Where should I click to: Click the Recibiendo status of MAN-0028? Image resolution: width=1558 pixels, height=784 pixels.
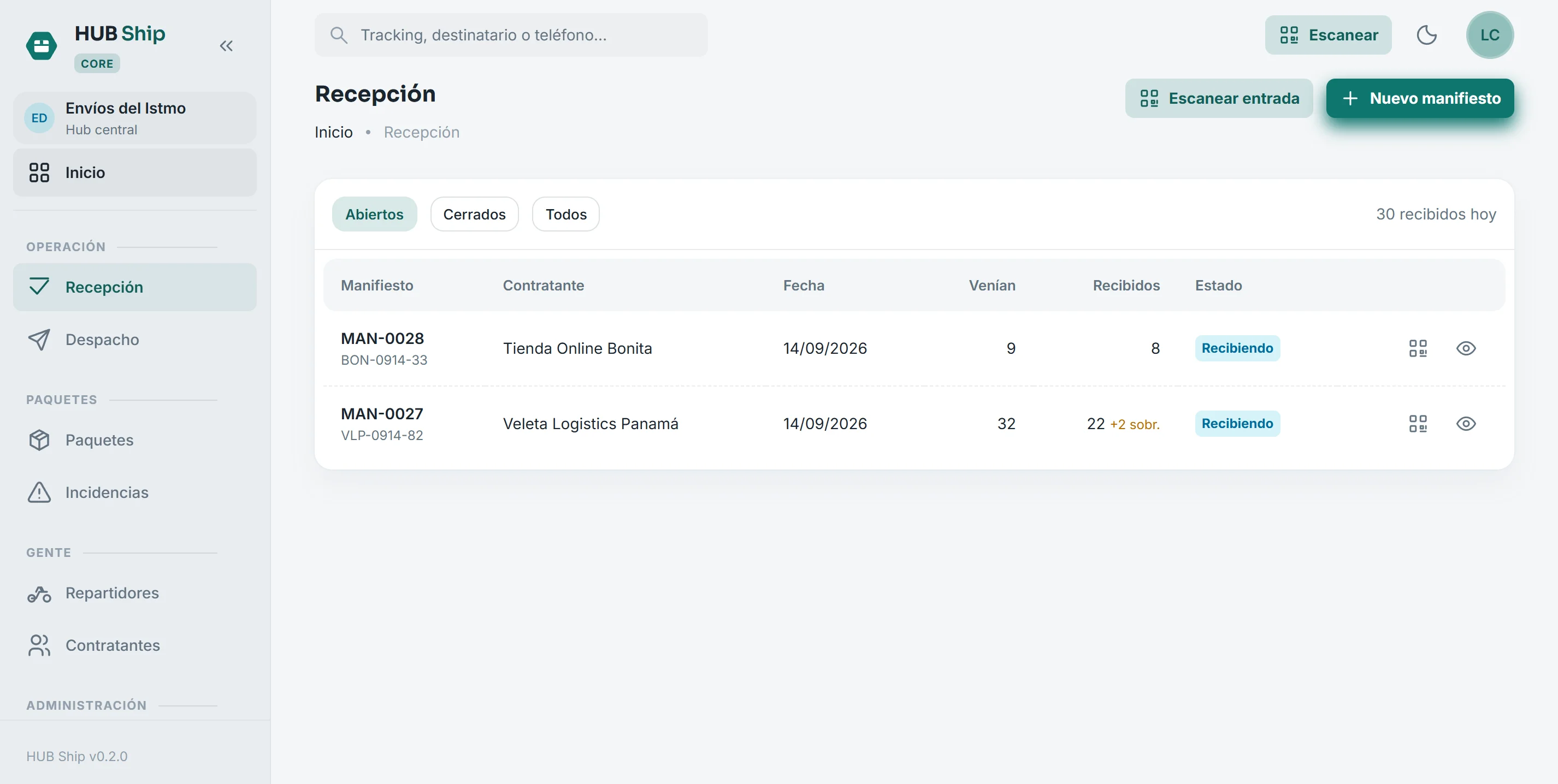click(1237, 348)
